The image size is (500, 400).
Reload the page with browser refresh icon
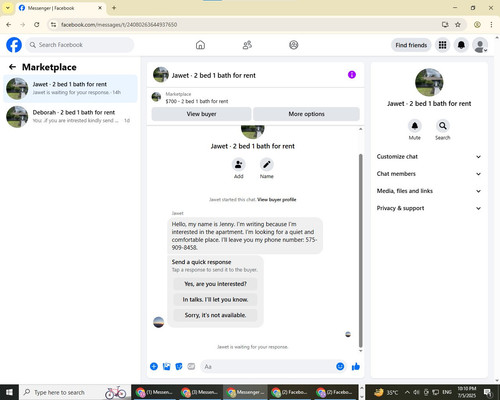click(37, 25)
